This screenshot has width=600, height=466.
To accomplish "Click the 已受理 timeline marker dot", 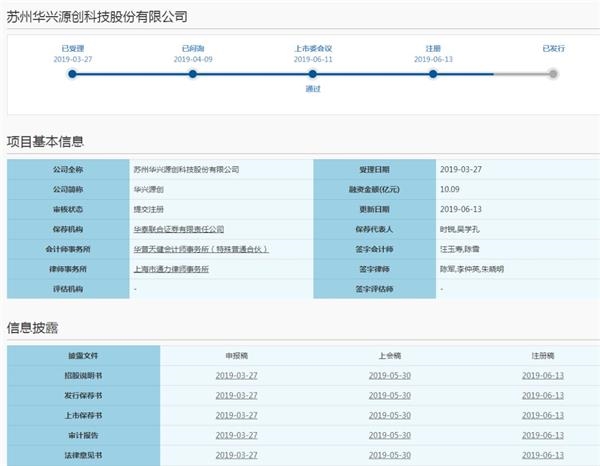I will click(x=72, y=74).
